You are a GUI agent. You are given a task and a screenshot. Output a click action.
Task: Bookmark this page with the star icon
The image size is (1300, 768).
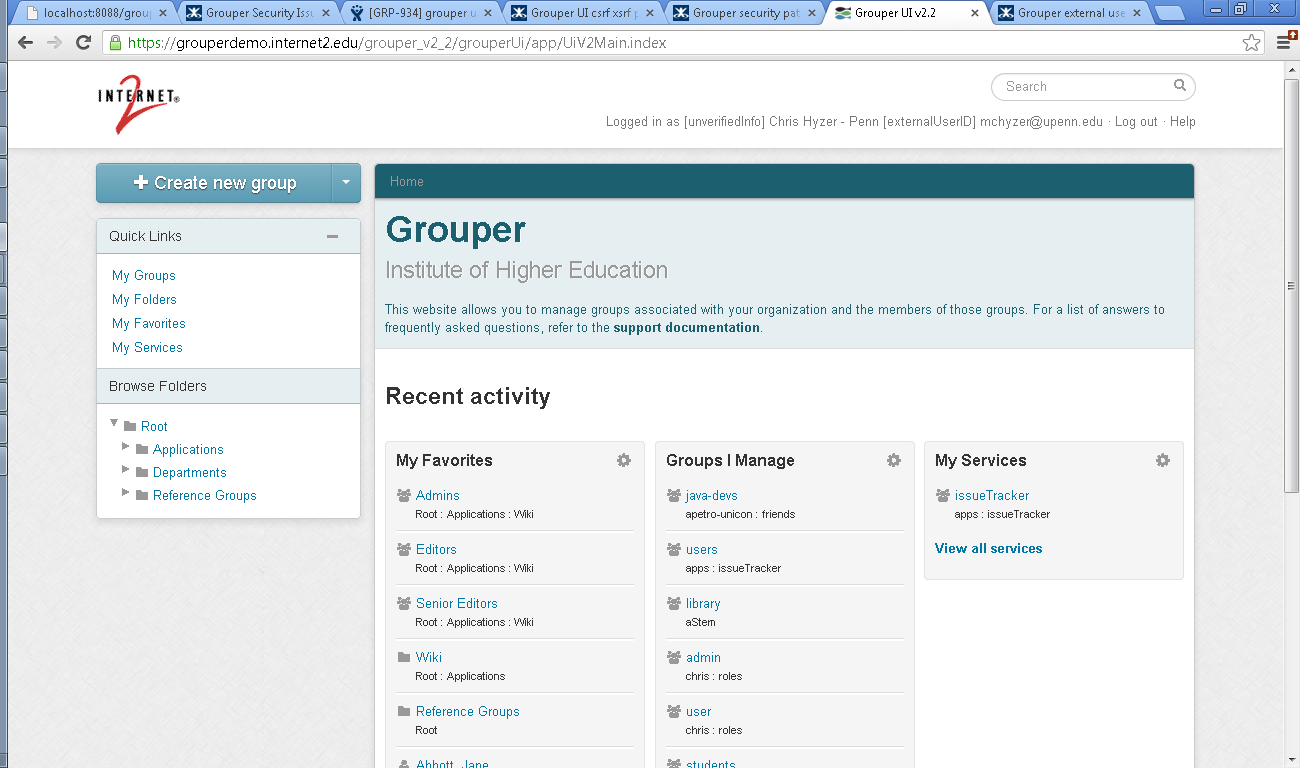coord(1251,43)
